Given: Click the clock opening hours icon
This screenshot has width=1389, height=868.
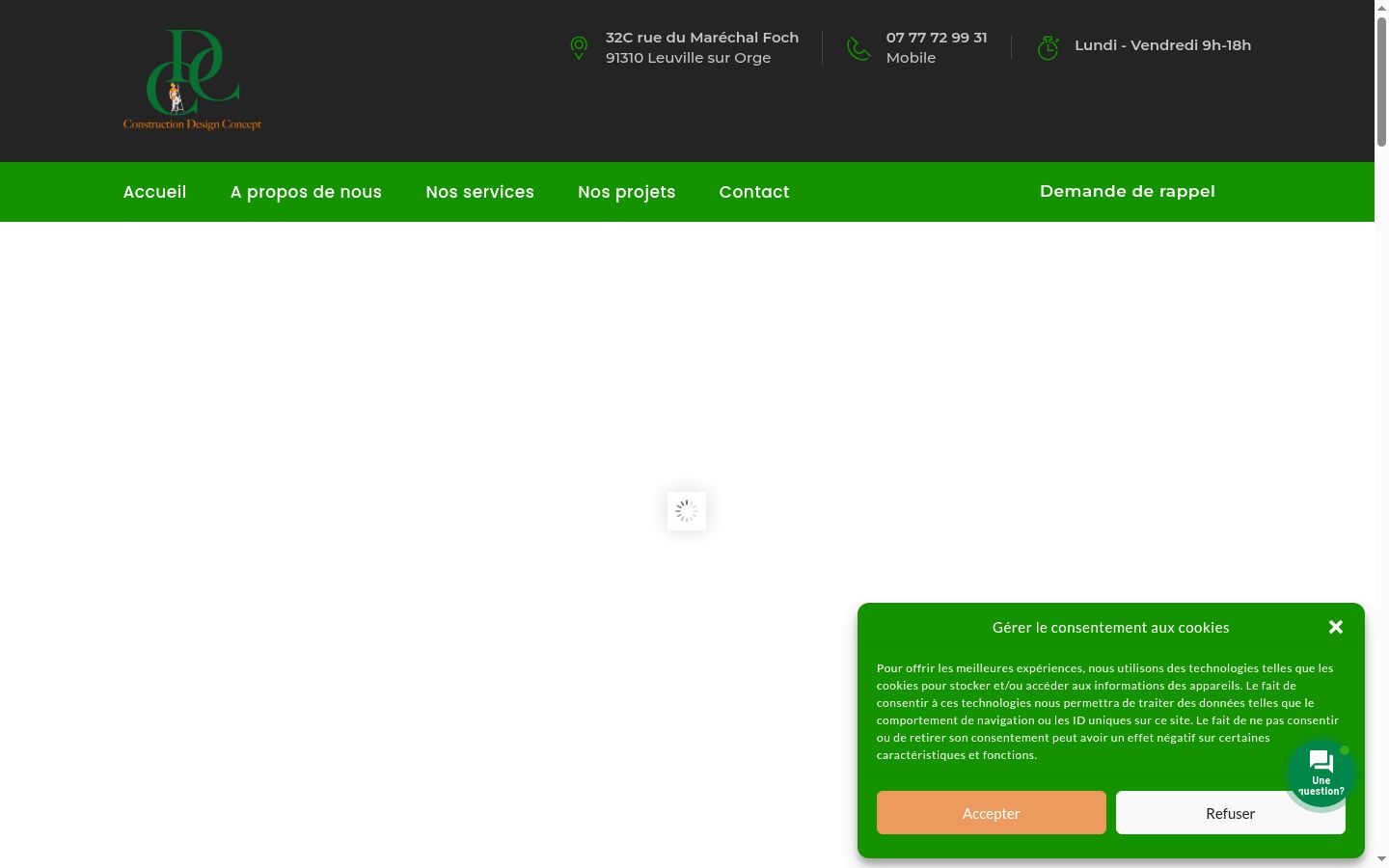Looking at the screenshot, I should coord(1049,47).
